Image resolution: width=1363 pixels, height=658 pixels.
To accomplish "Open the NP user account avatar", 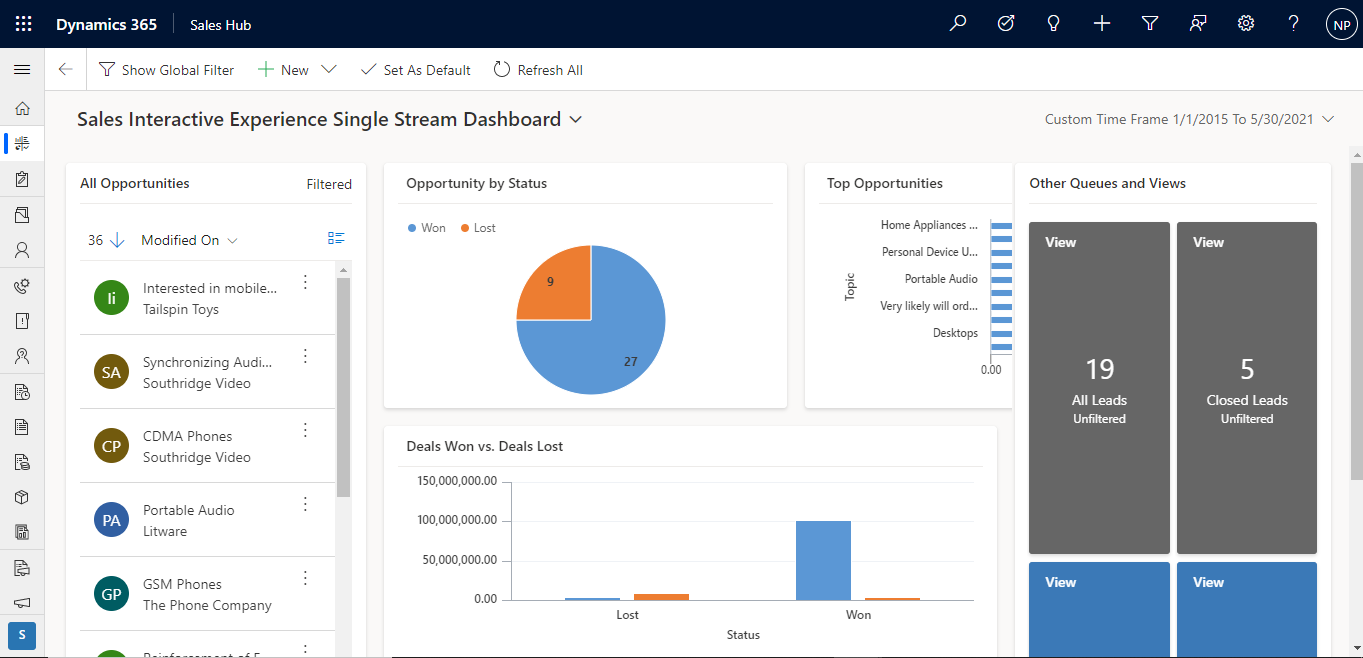I will 1341,25.
